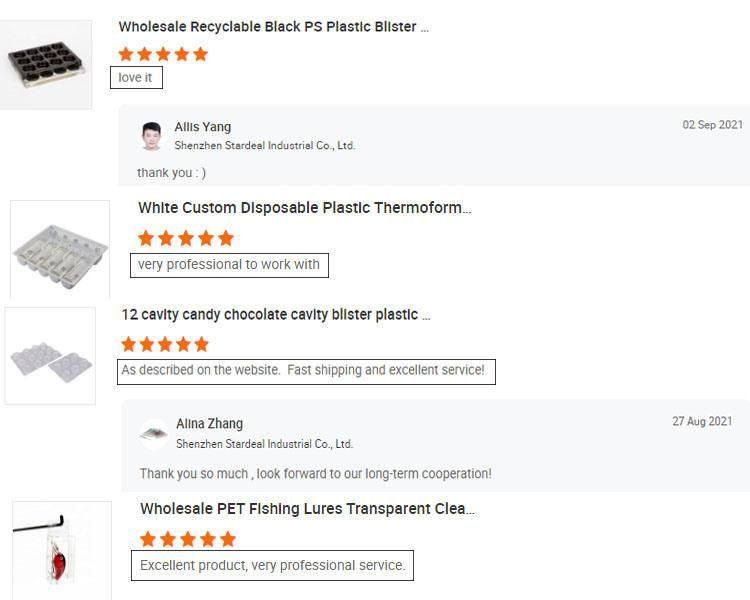Click star rating for 12 cavity candy tray
The width and height of the screenshot is (750, 600).
(165, 344)
